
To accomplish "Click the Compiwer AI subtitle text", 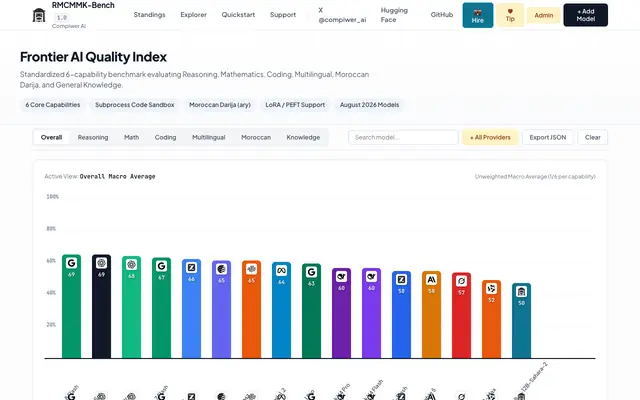I will pyautogui.click(x=69, y=26).
